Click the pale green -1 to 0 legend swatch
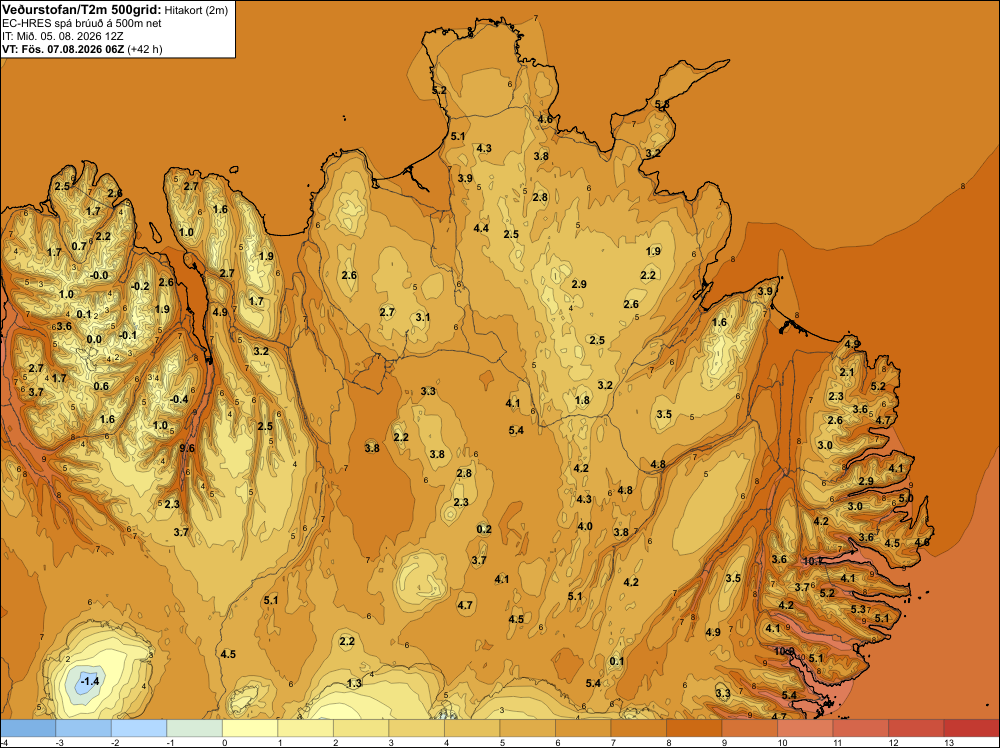This screenshot has width=1000, height=748. 195,728
